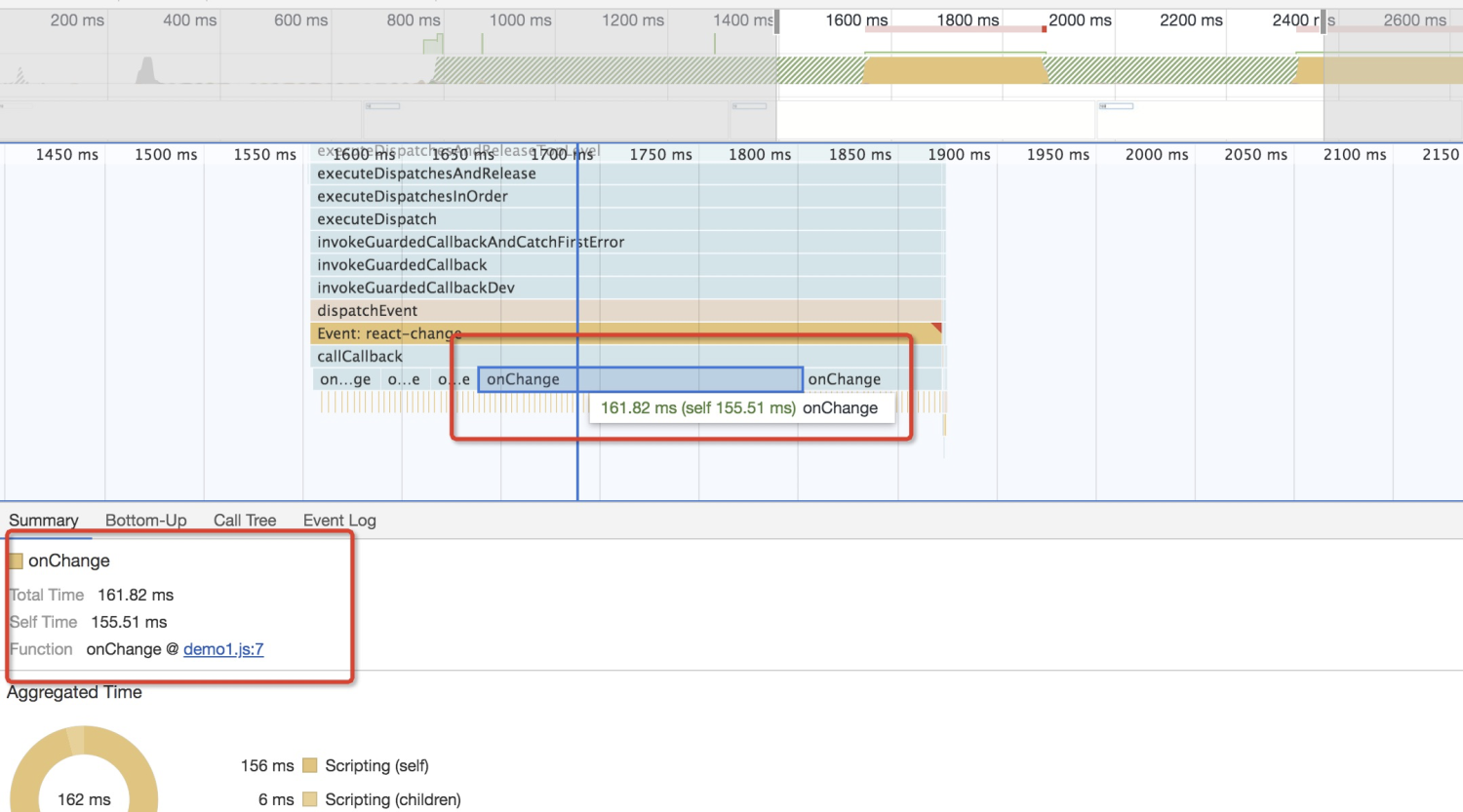The width and height of the screenshot is (1463, 812).
Task: Click the left overview window handle near 1400 ms
Action: 777,21
